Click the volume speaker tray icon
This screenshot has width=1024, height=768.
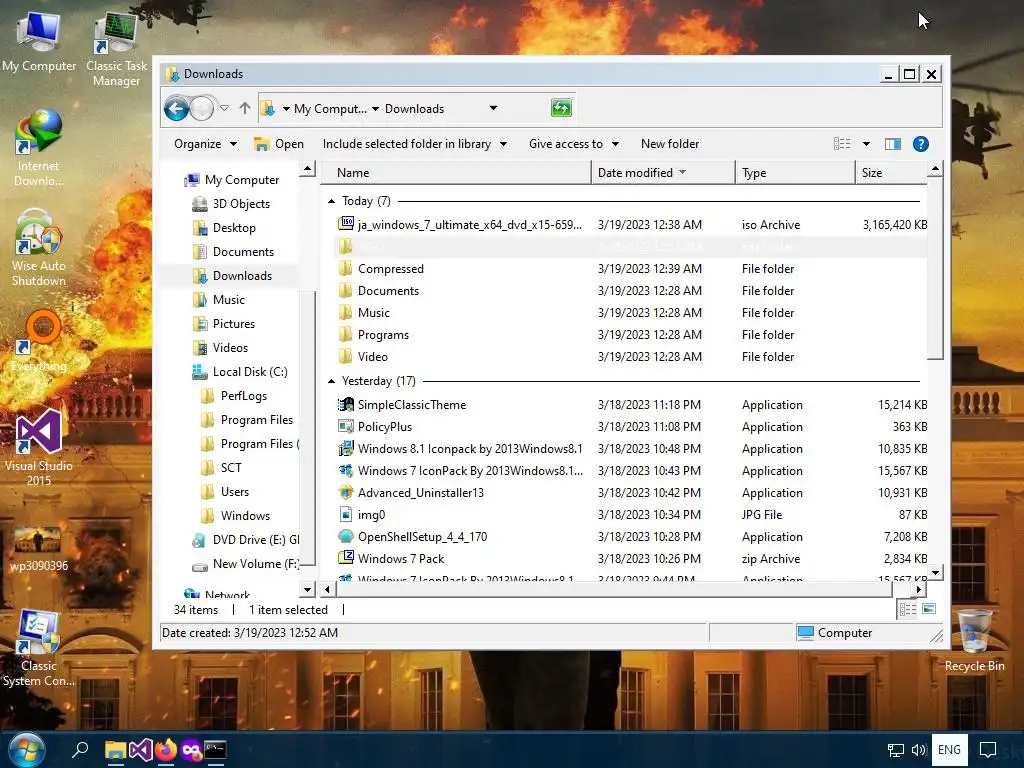pos(919,750)
